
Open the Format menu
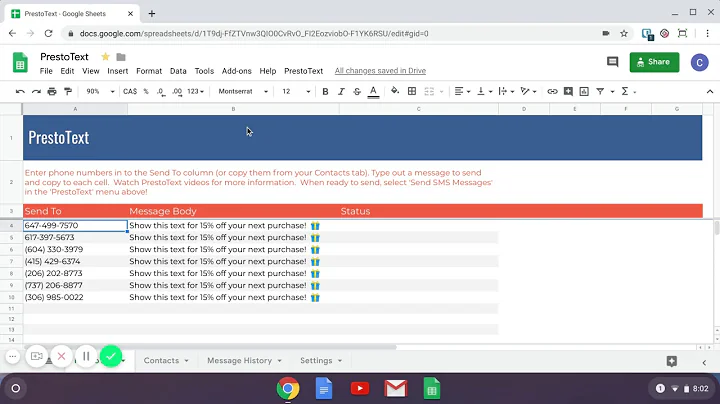pos(149,71)
